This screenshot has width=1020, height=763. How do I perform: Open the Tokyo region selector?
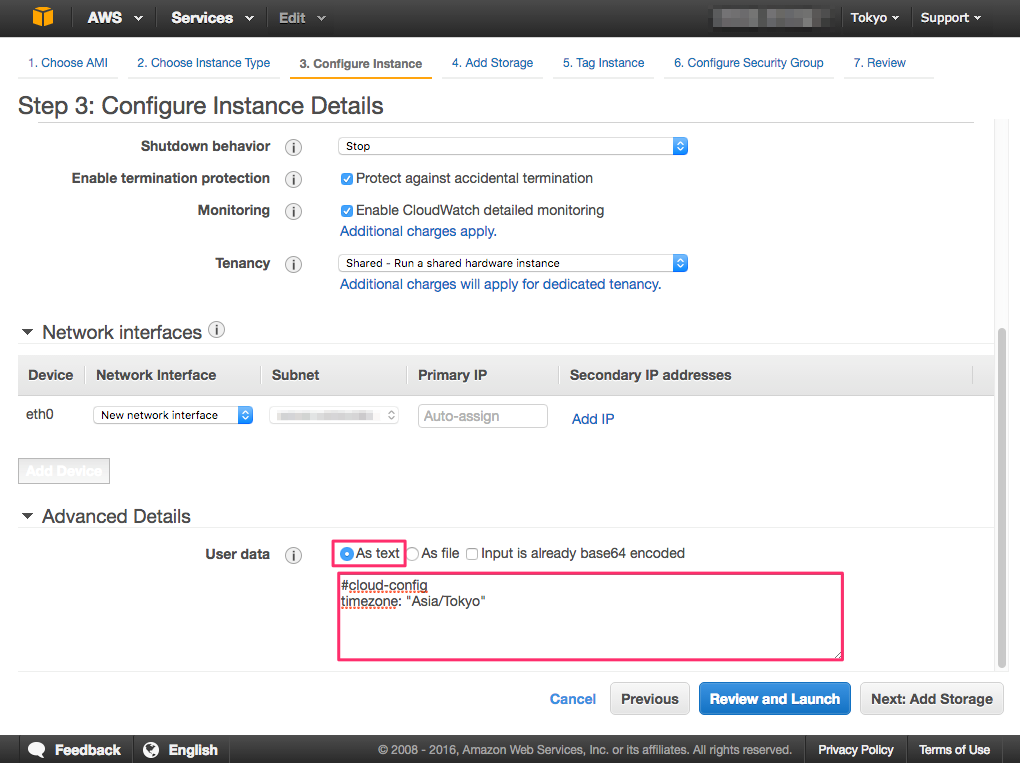875,18
